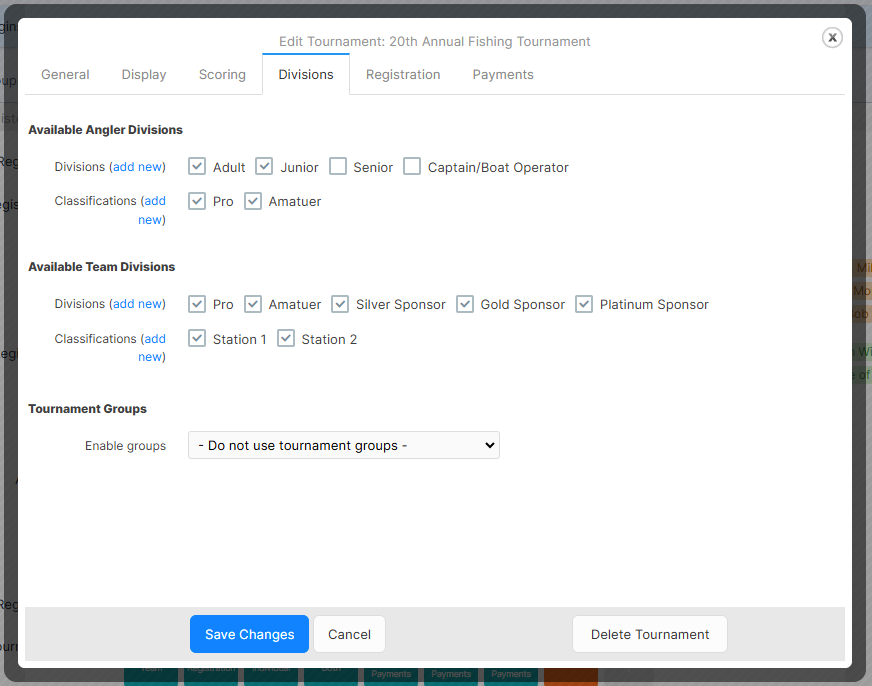Click the Save Changes button
The width and height of the screenshot is (872, 686).
pyautogui.click(x=249, y=634)
